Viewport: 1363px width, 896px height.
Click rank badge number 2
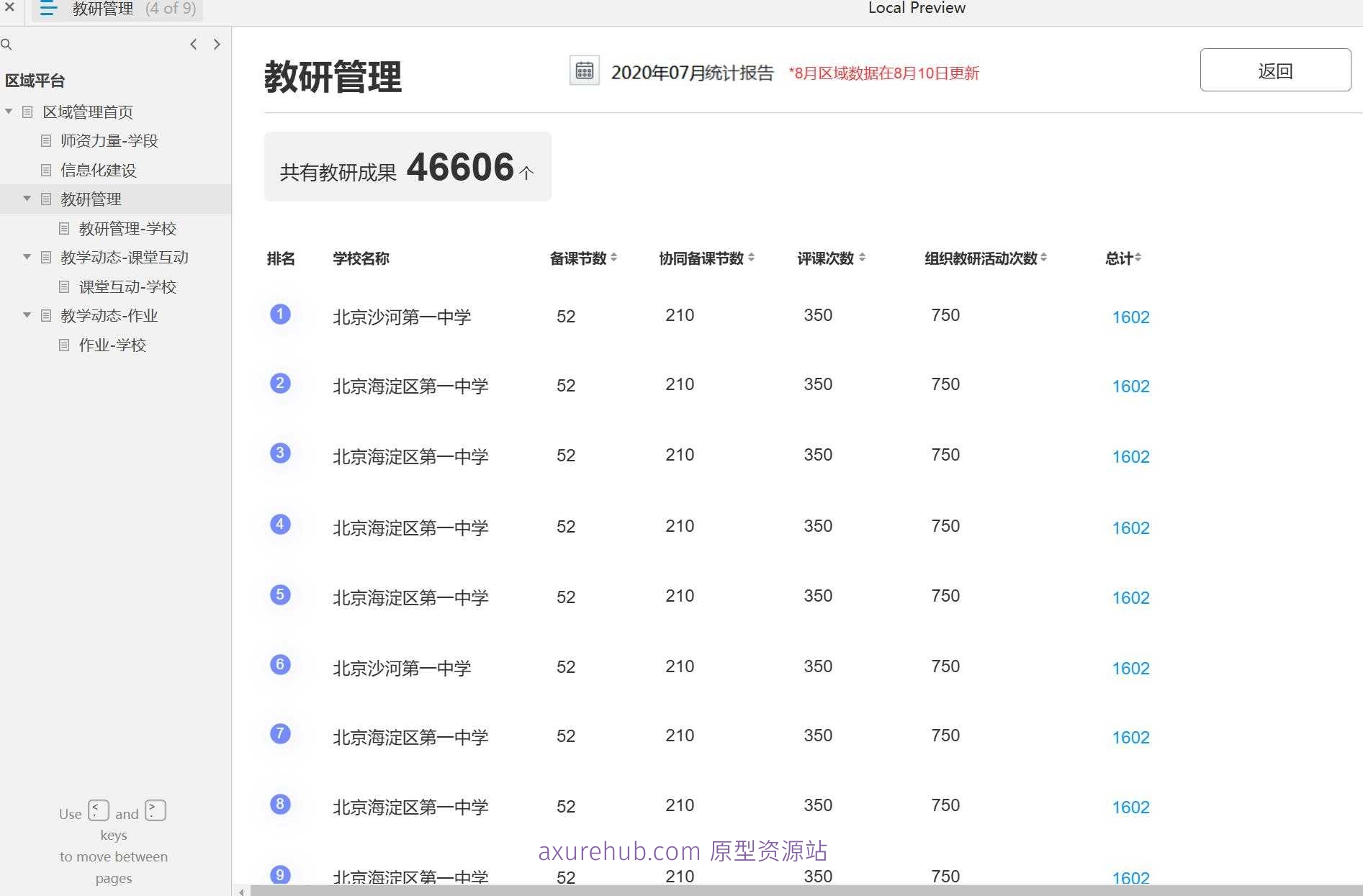[x=280, y=383]
